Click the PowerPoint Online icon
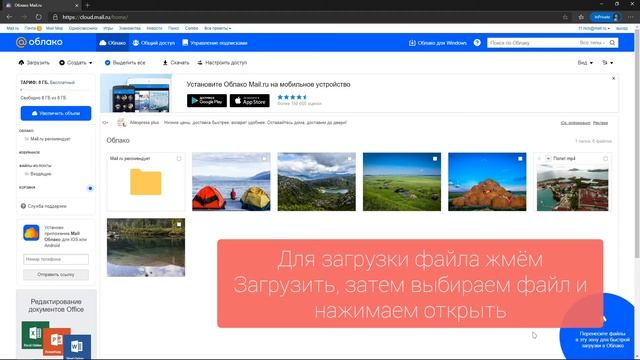 pyautogui.click(x=57, y=341)
